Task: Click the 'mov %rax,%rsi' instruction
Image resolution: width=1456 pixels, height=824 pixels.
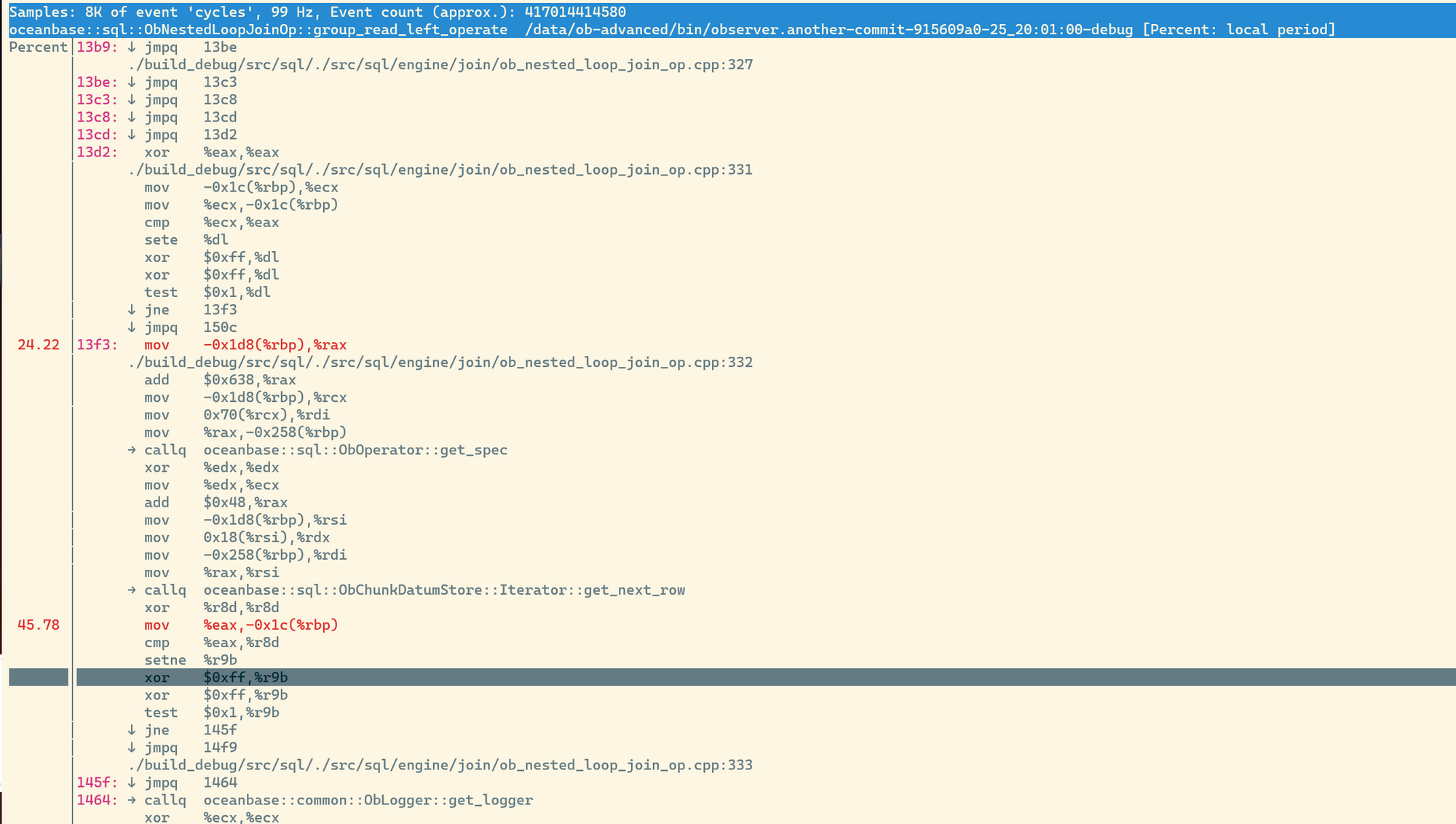Action: tap(211, 571)
